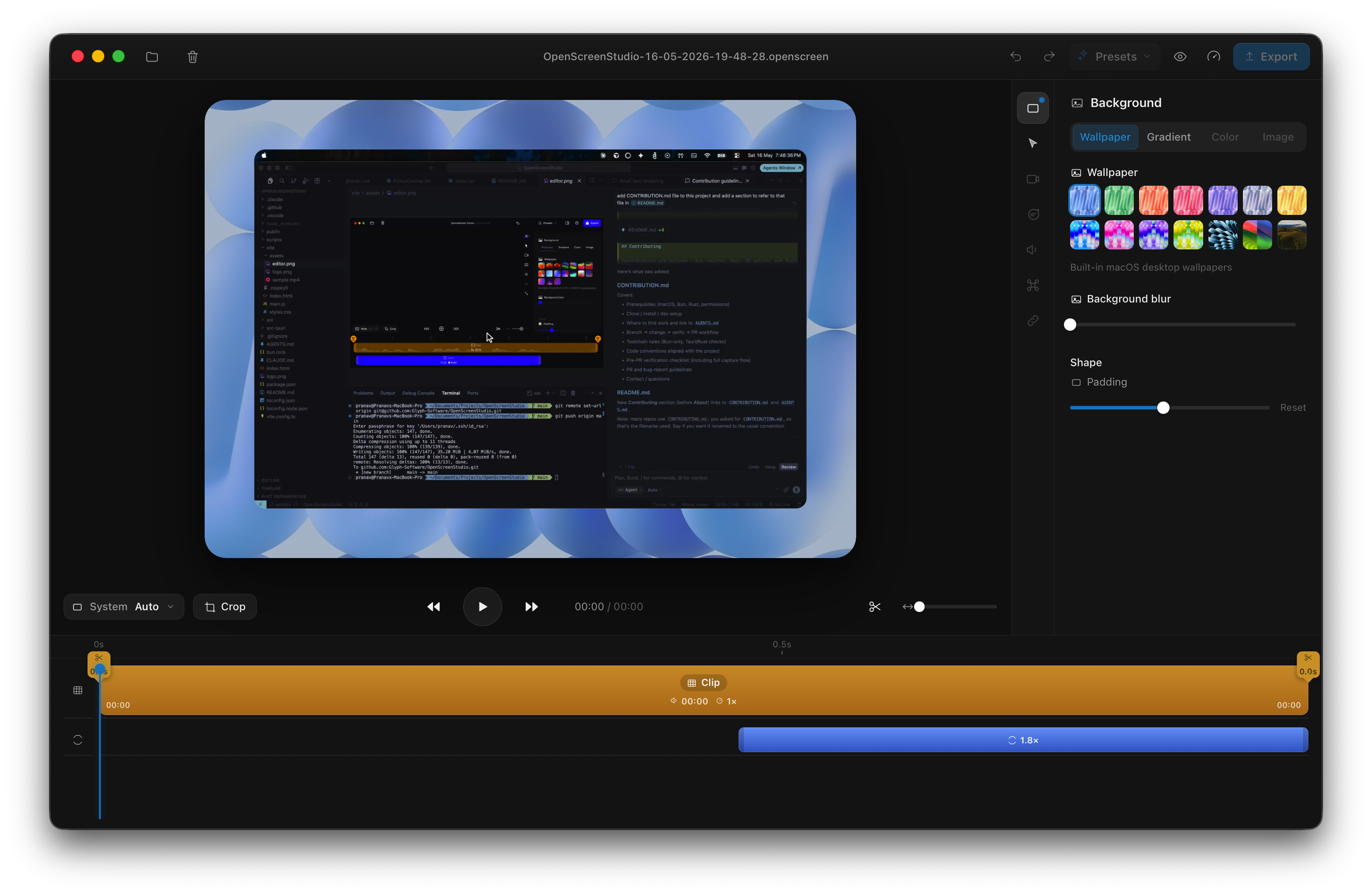1372x895 pixels.
Task: Open the Background panel sidebar icon
Action: (1033, 108)
